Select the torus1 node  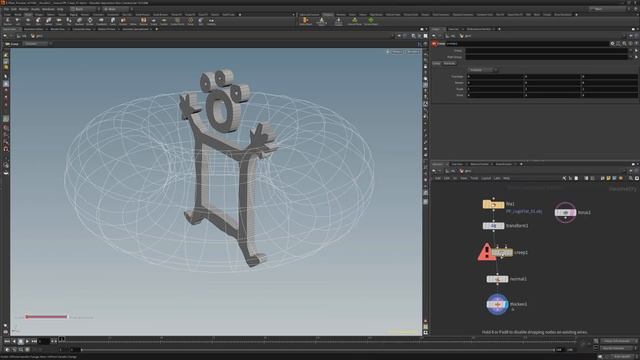click(x=565, y=213)
